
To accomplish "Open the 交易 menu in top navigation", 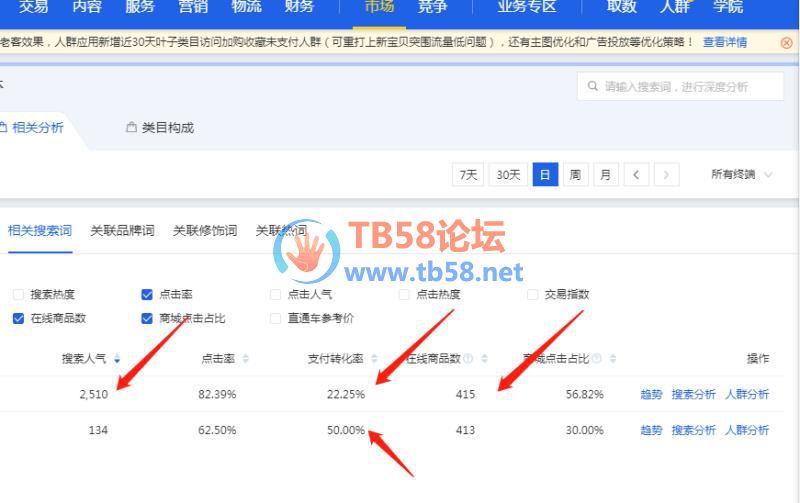I will pyautogui.click(x=34, y=7).
